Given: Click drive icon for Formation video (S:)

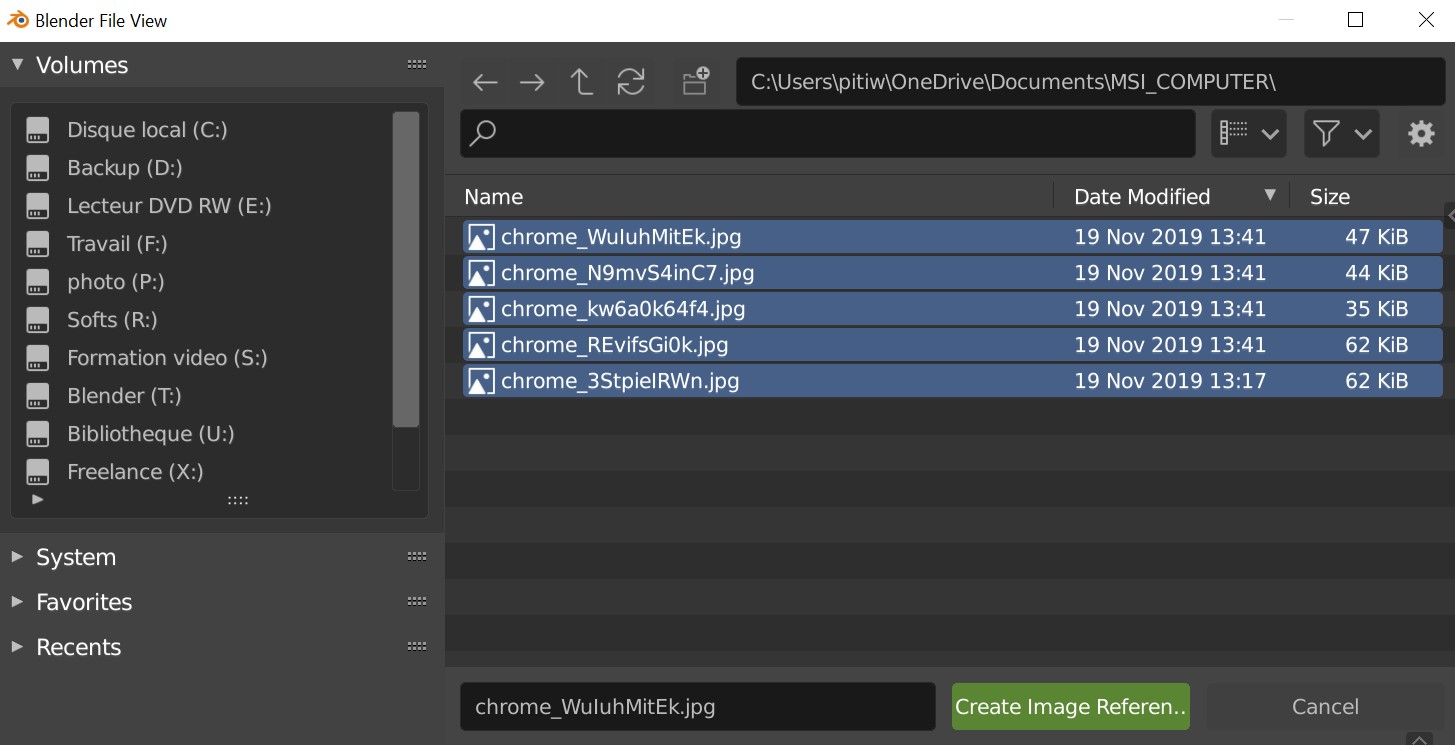Looking at the screenshot, I should 37,358.
